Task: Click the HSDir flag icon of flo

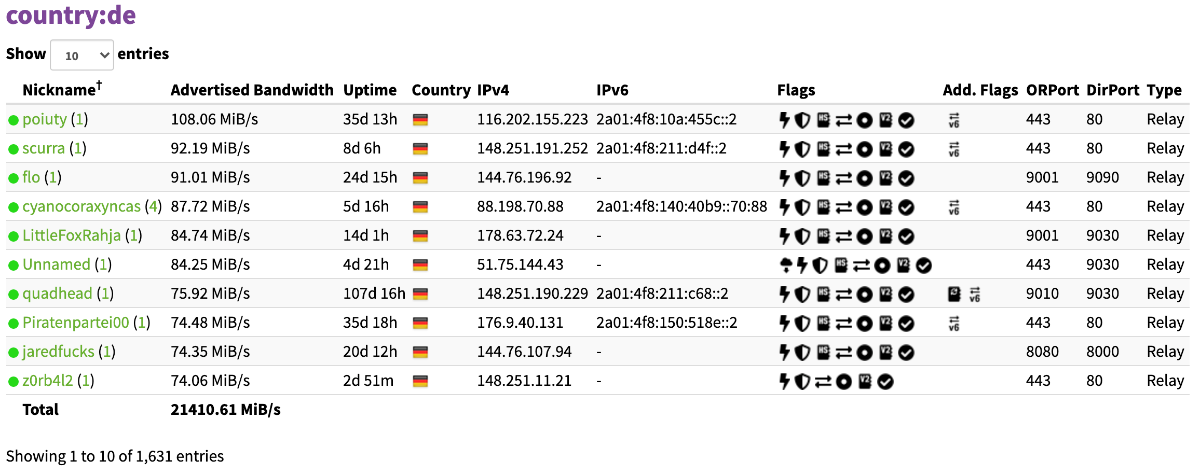Action: click(x=822, y=178)
